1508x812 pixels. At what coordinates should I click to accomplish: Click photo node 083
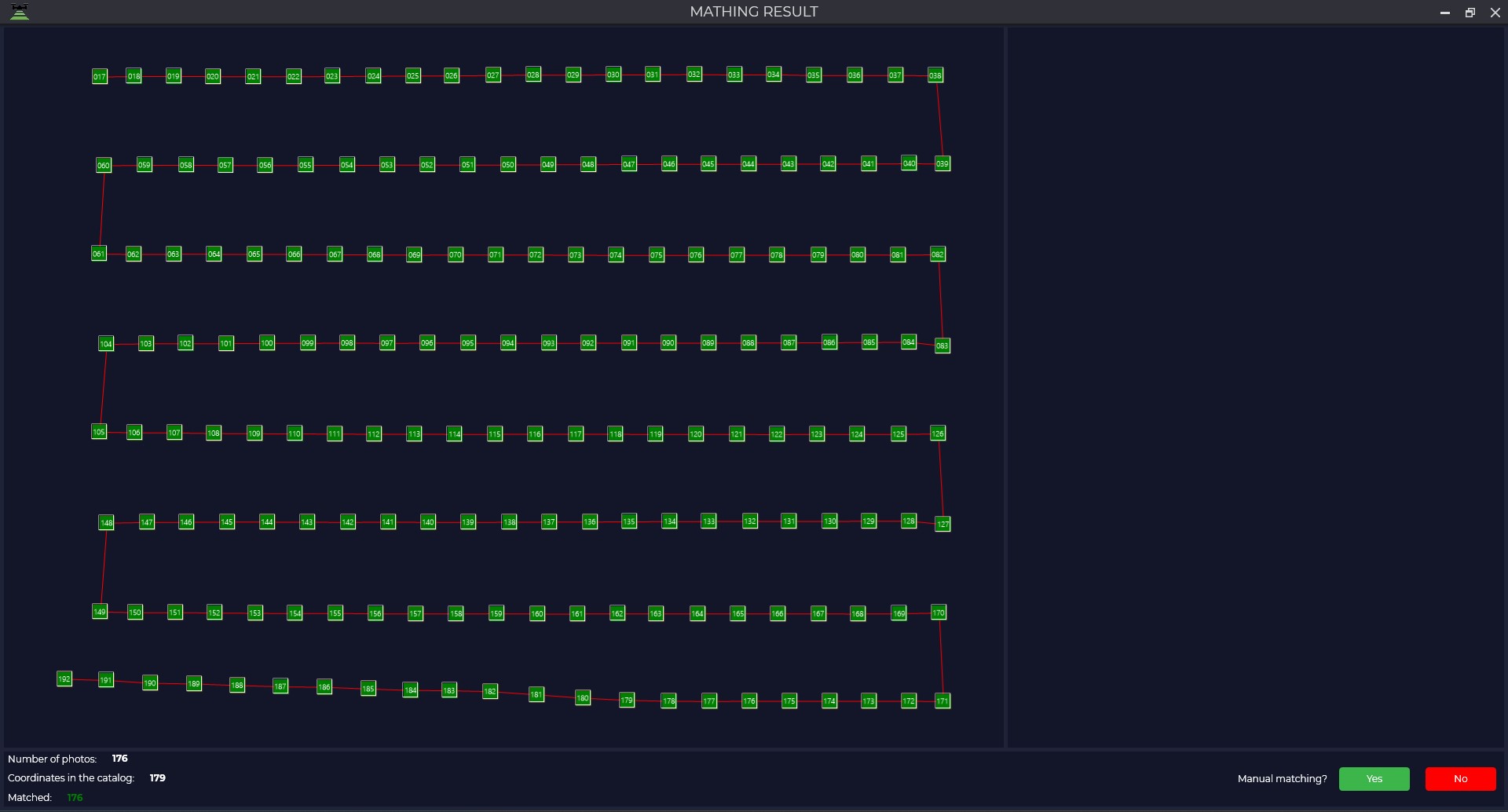(942, 346)
